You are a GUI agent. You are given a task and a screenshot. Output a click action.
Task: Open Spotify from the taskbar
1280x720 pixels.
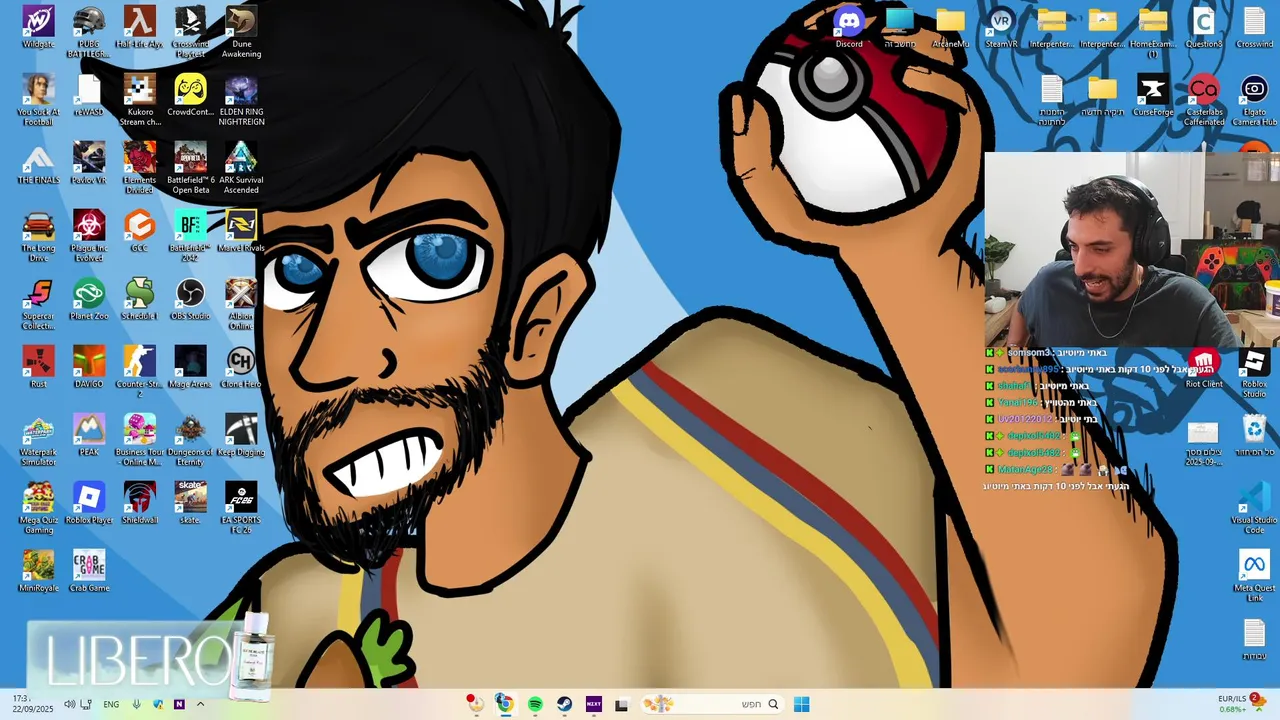pyautogui.click(x=535, y=704)
